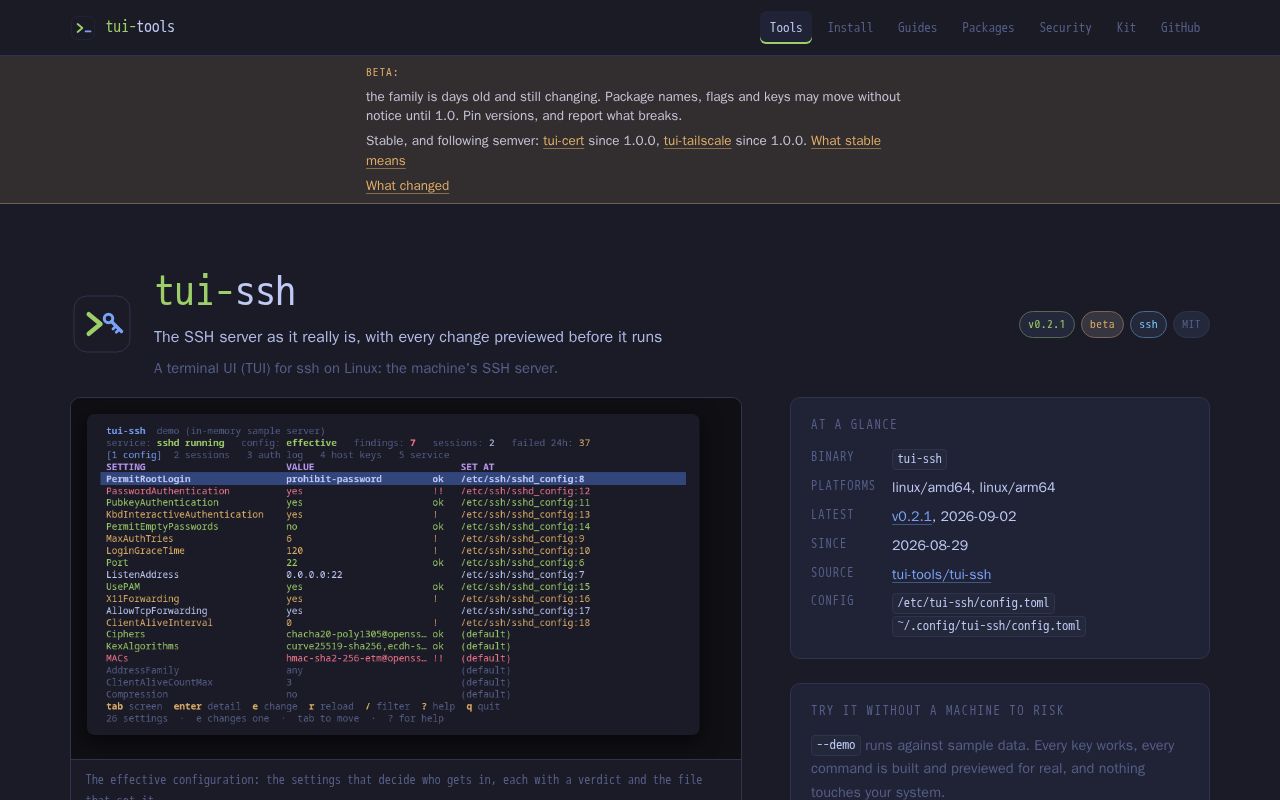Click the tui-tools terminal prompt logo icon
The image size is (1280, 800).
(84, 27)
